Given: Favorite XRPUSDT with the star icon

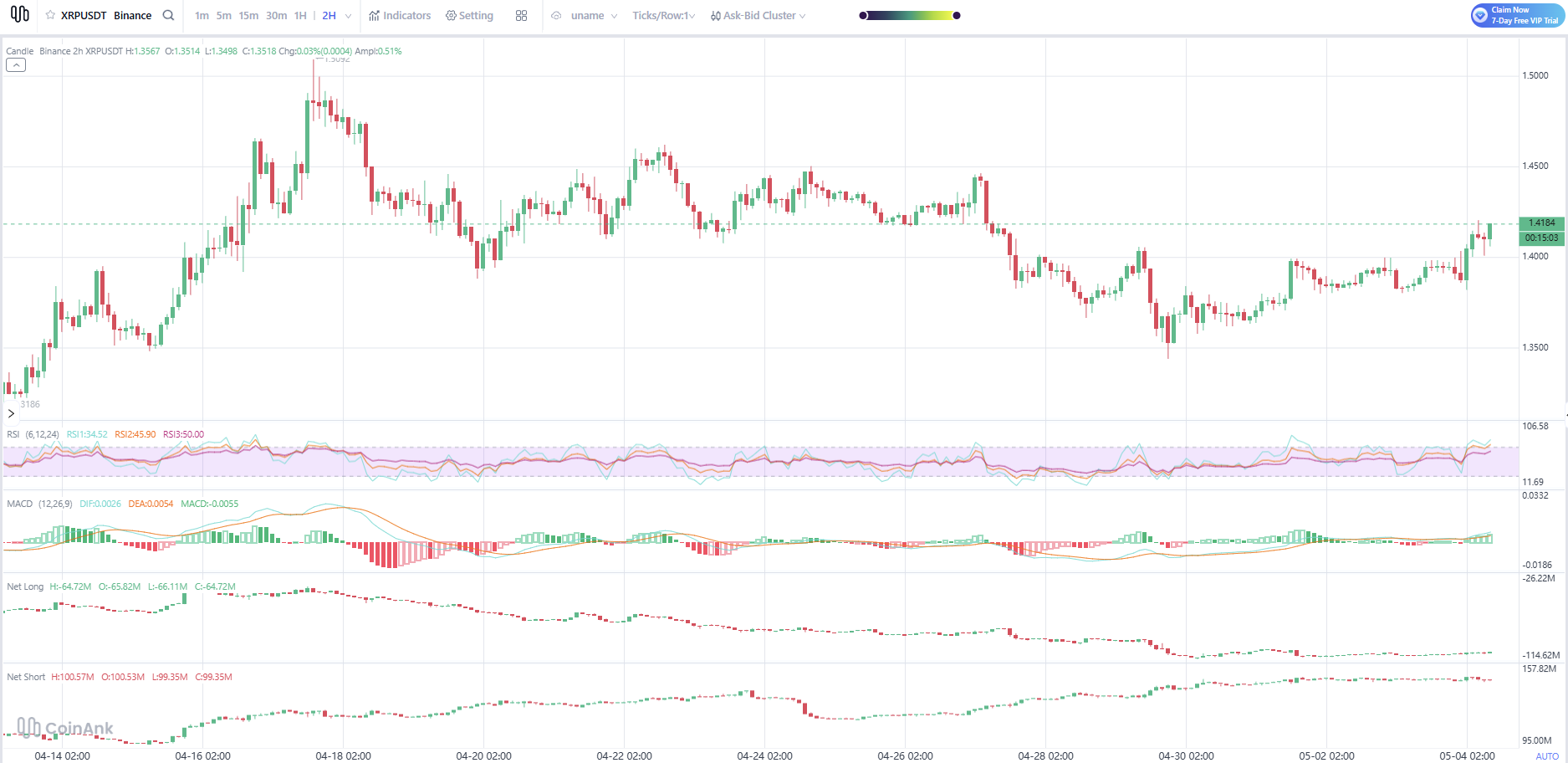Looking at the screenshot, I should point(50,15).
